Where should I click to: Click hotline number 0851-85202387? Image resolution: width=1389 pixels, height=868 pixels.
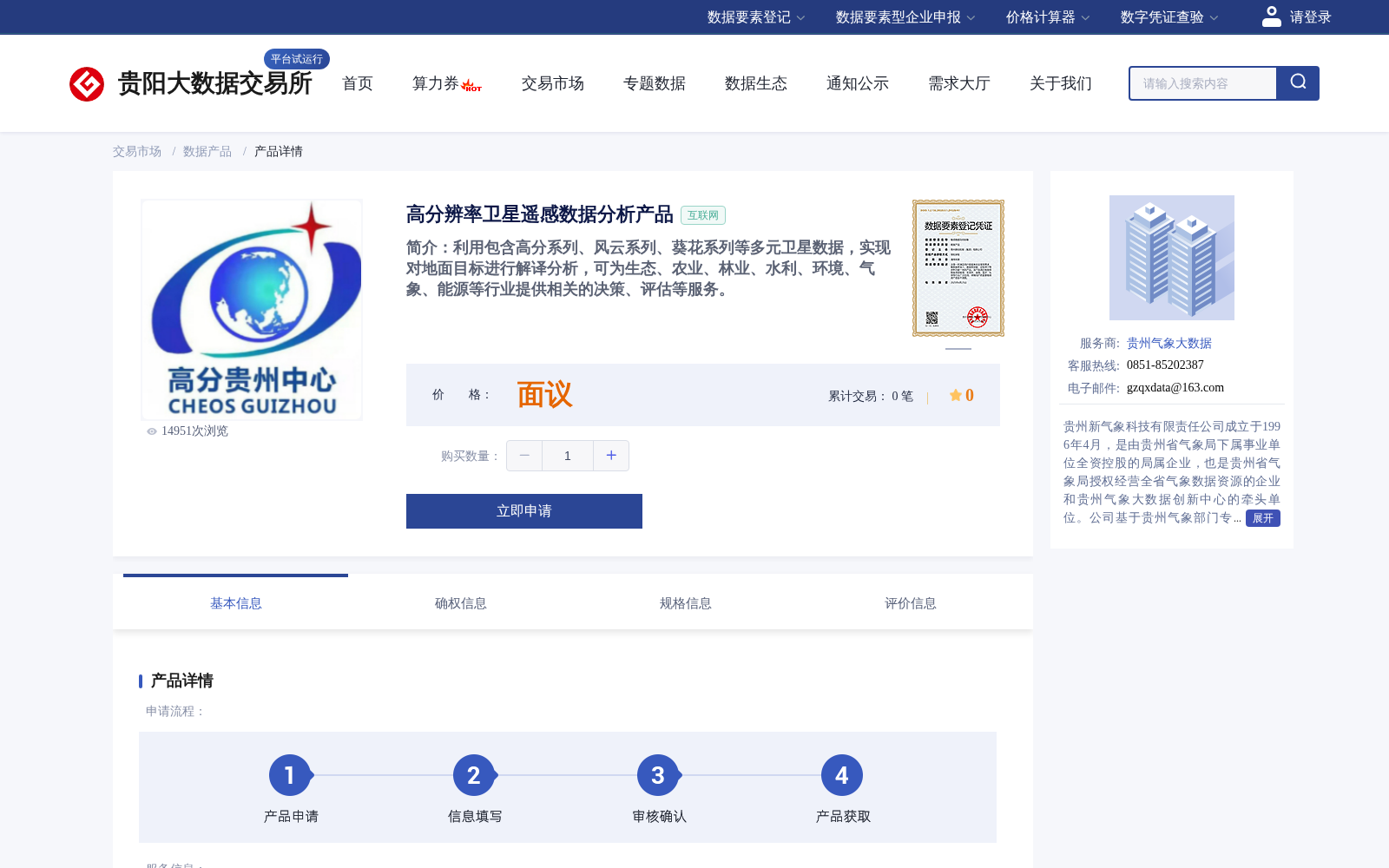tap(1165, 365)
